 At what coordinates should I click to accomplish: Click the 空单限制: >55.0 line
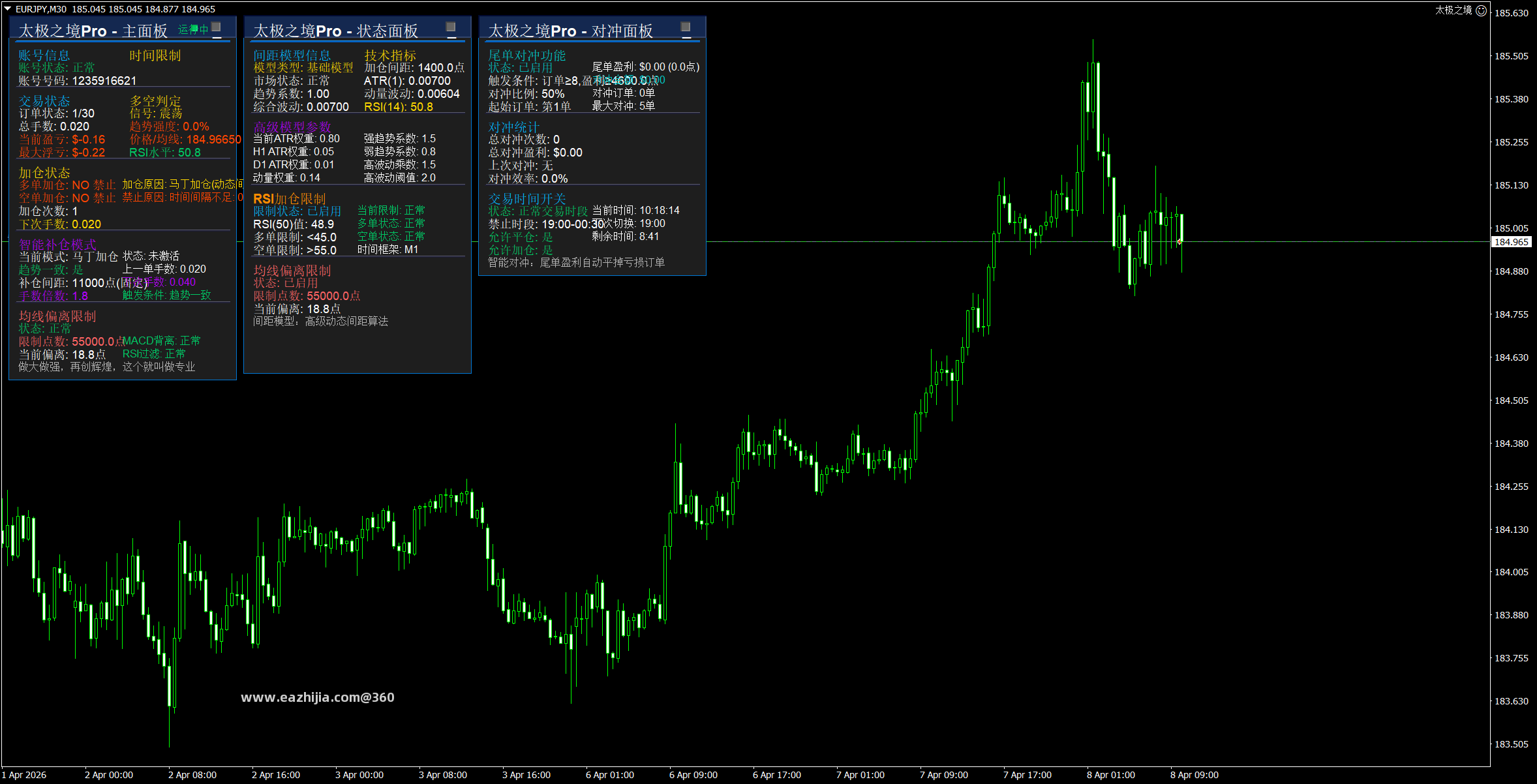point(295,250)
